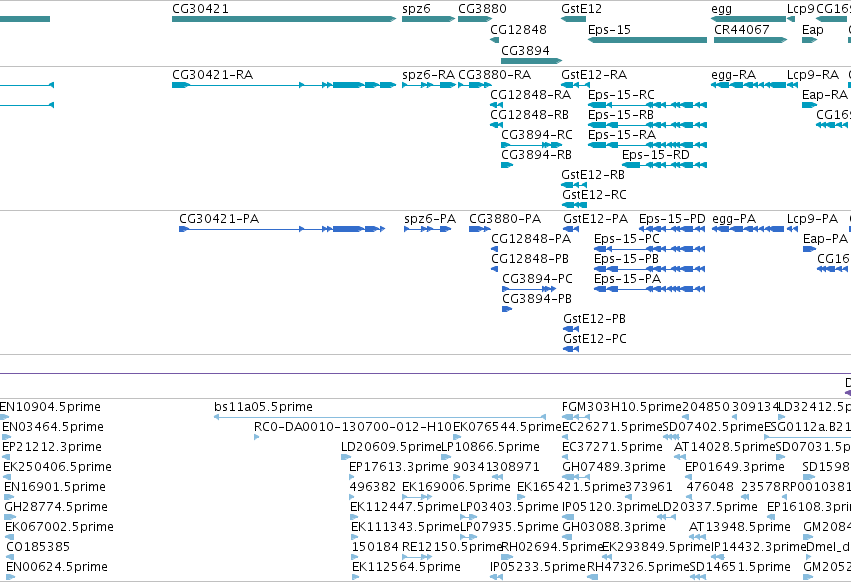Click the EN10904.5prime EST label

pos(50,407)
